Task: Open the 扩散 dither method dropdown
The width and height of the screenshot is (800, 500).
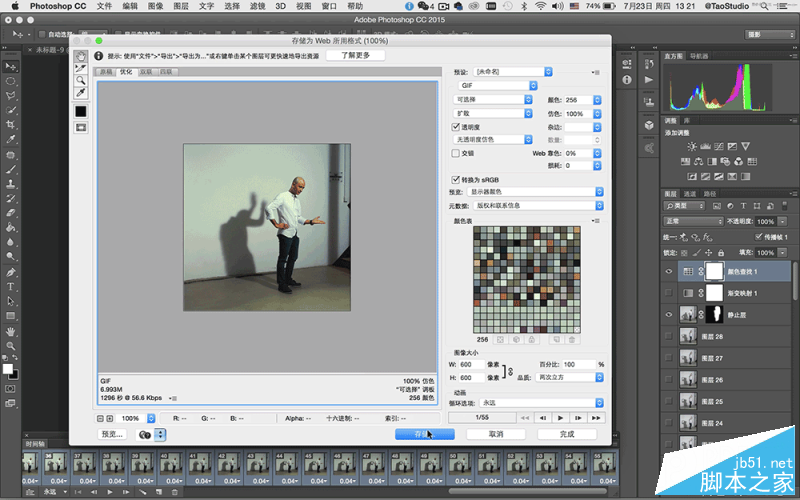Action: (x=493, y=113)
